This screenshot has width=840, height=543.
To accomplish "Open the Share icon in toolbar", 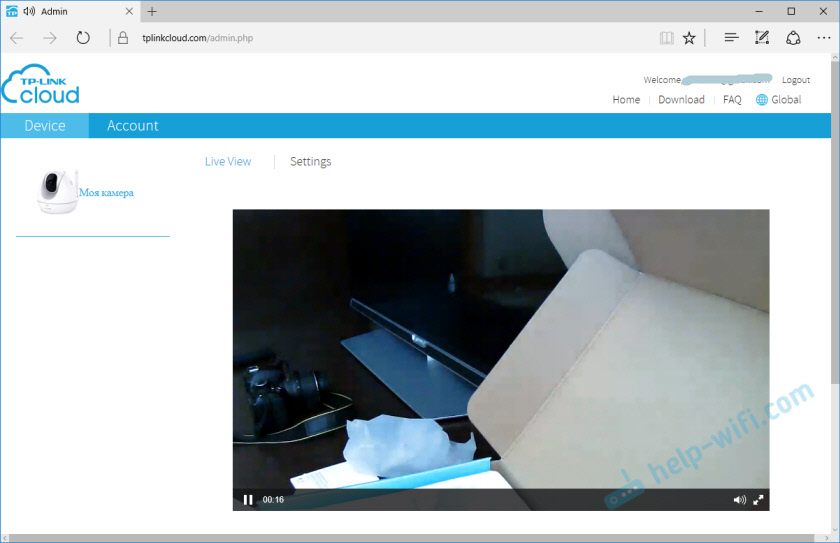I will click(x=793, y=38).
